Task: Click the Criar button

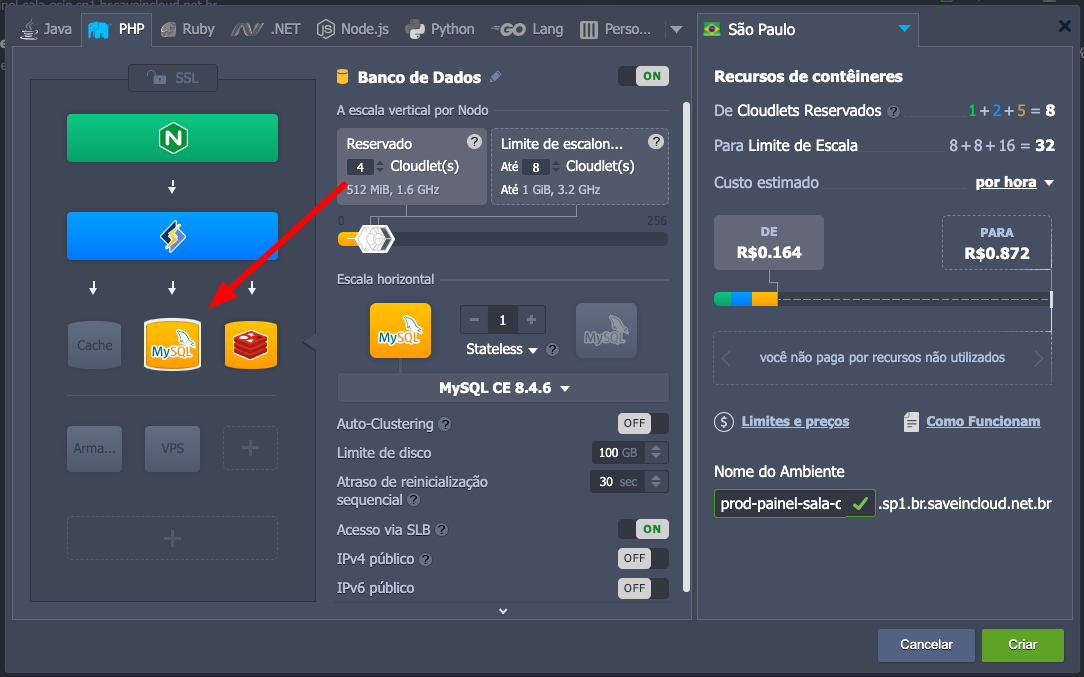Action: [x=1022, y=645]
